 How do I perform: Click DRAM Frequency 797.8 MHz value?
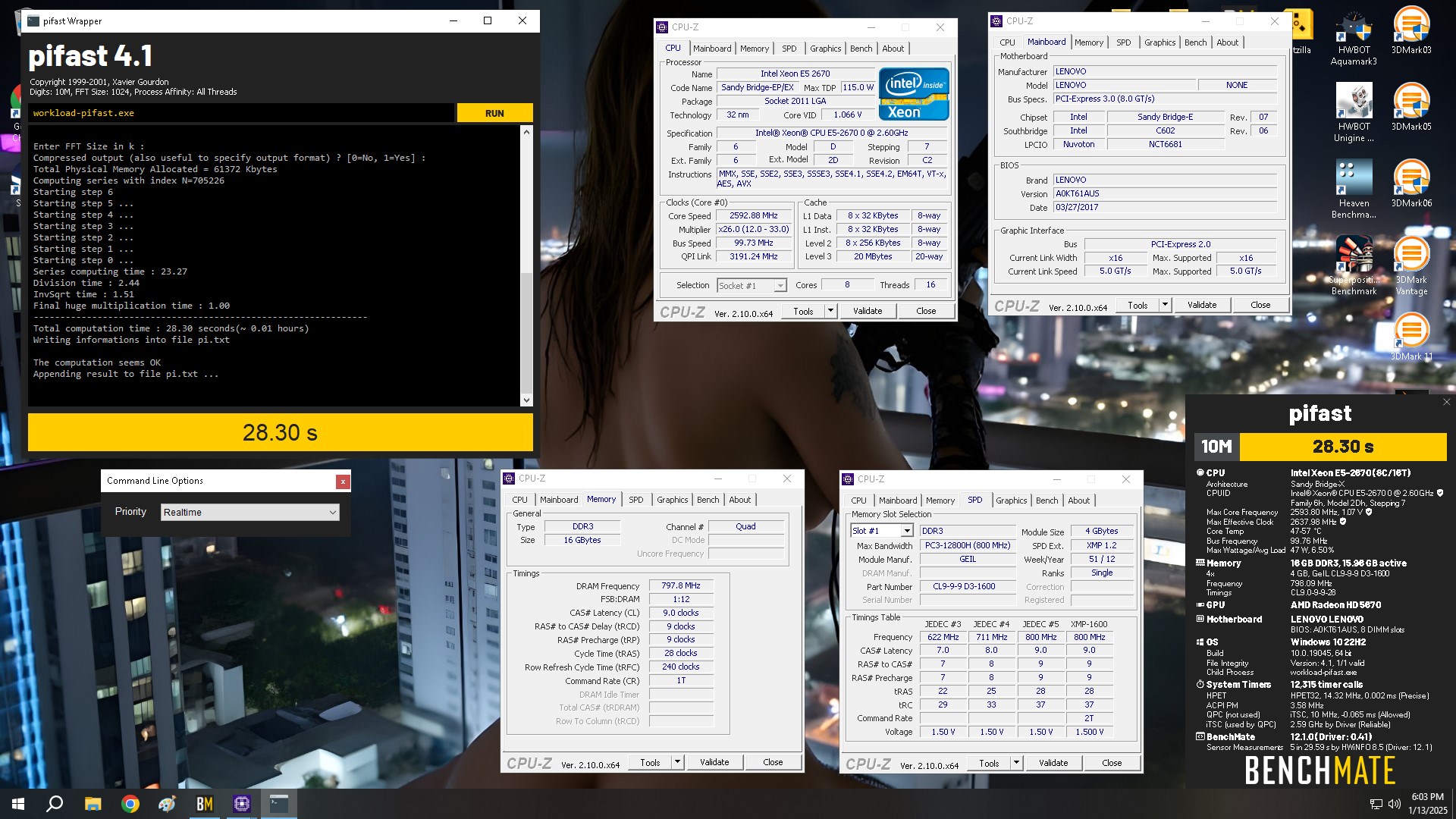coord(681,585)
